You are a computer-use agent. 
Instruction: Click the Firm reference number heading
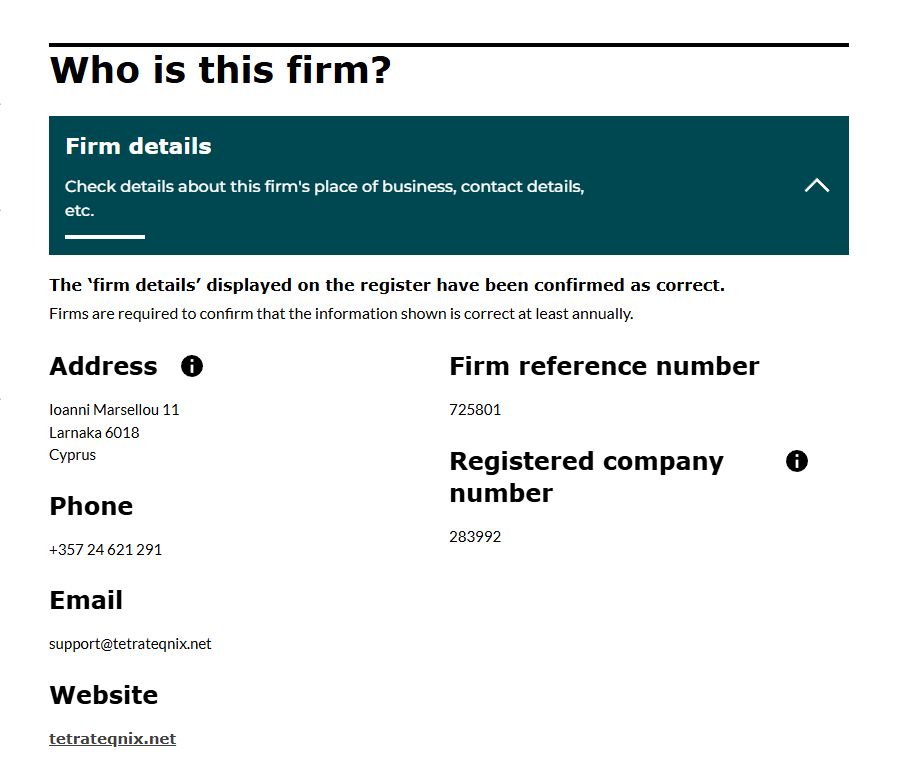coord(604,366)
